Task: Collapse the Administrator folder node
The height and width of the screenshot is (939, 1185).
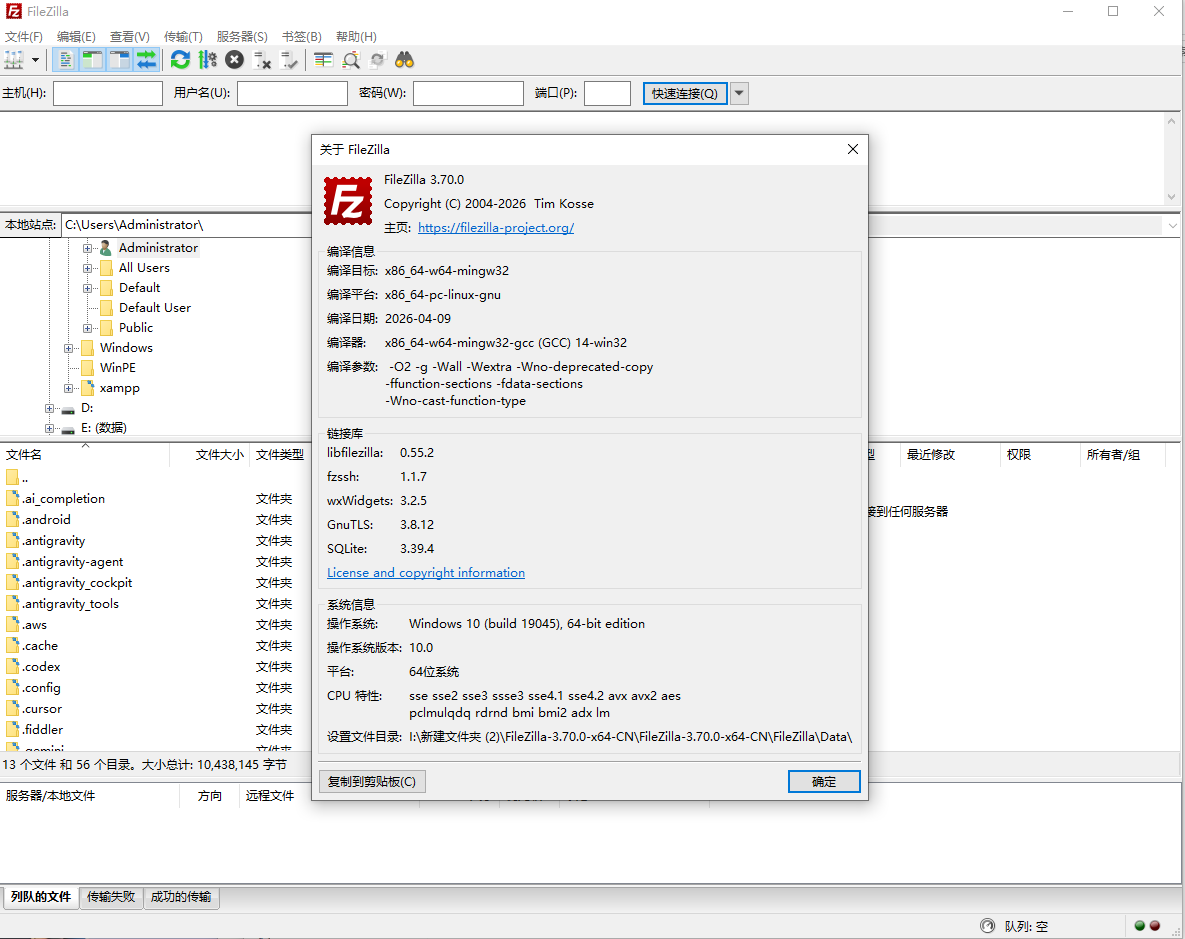Action: coord(89,247)
